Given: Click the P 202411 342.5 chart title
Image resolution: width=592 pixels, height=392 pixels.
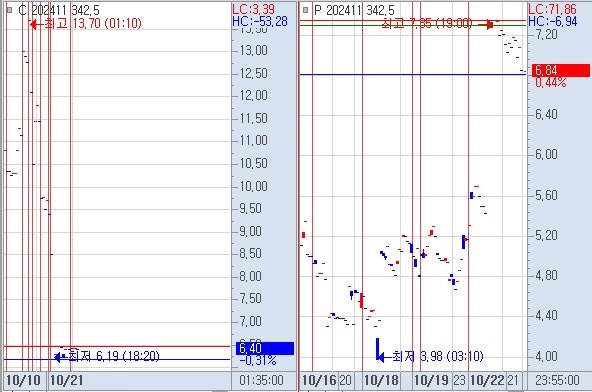Looking at the screenshot, I should click(354, 10).
